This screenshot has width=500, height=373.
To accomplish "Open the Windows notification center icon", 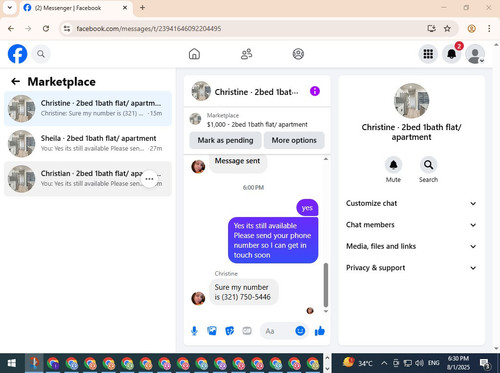I will click(484, 363).
